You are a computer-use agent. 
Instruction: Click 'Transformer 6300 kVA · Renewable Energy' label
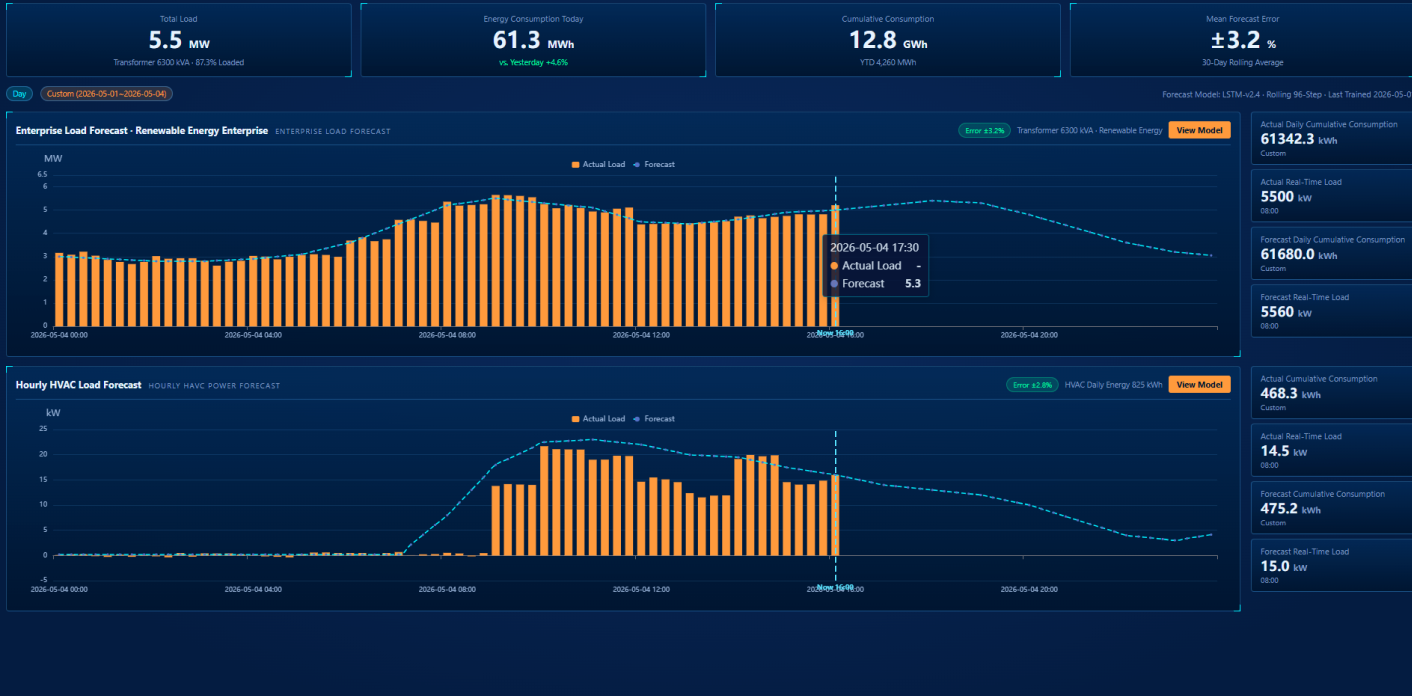click(x=1090, y=130)
